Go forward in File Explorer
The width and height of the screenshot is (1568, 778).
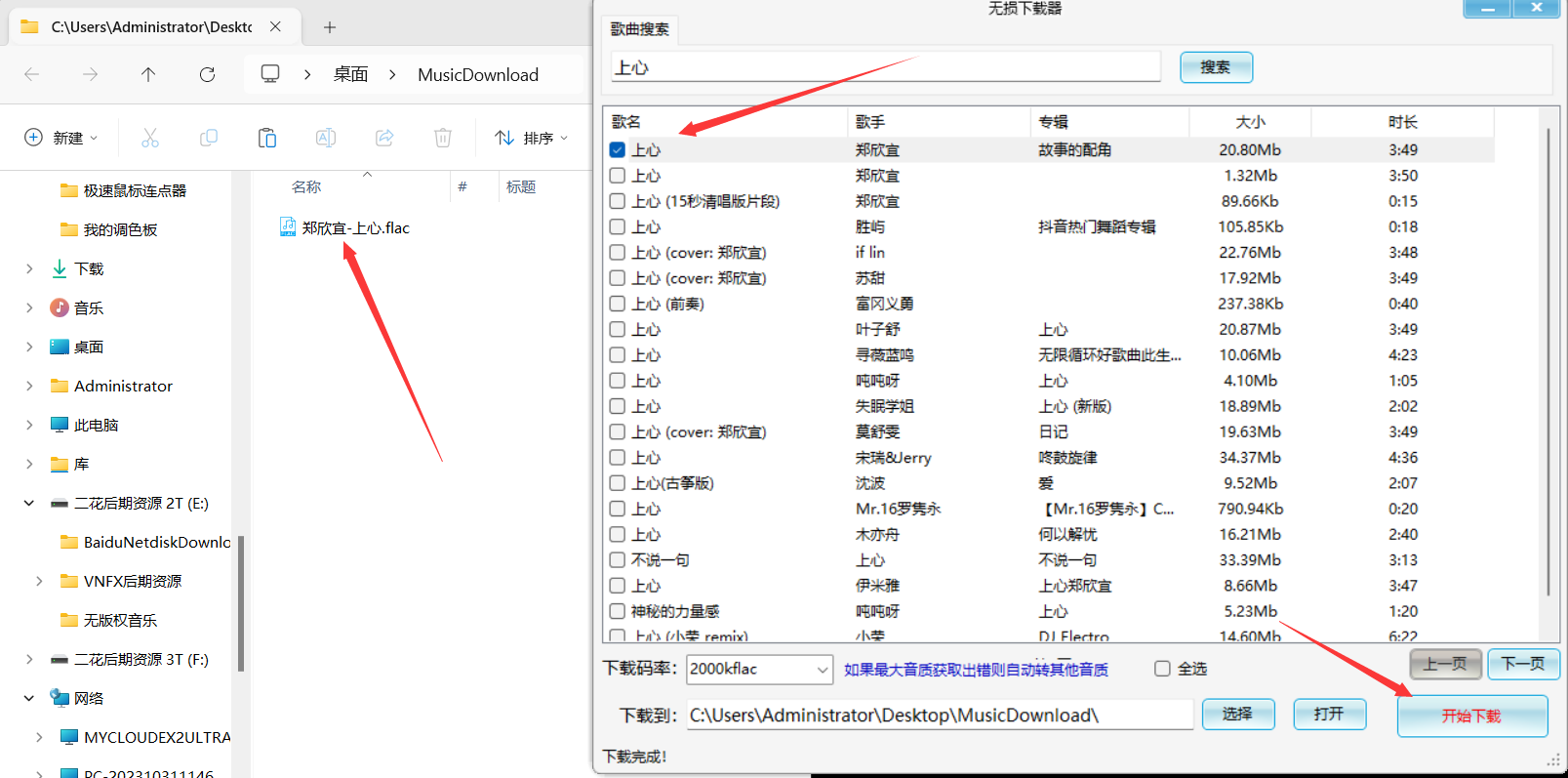(90, 74)
